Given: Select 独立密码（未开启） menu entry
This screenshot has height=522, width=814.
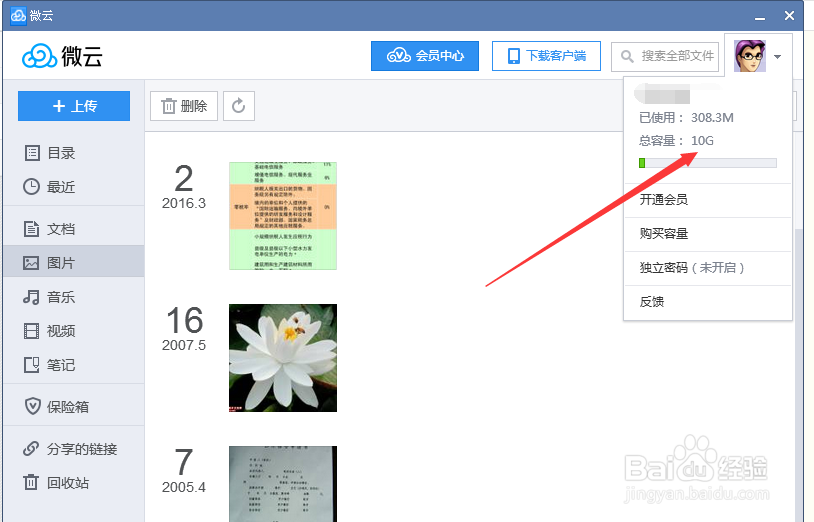Looking at the screenshot, I should tap(708, 268).
